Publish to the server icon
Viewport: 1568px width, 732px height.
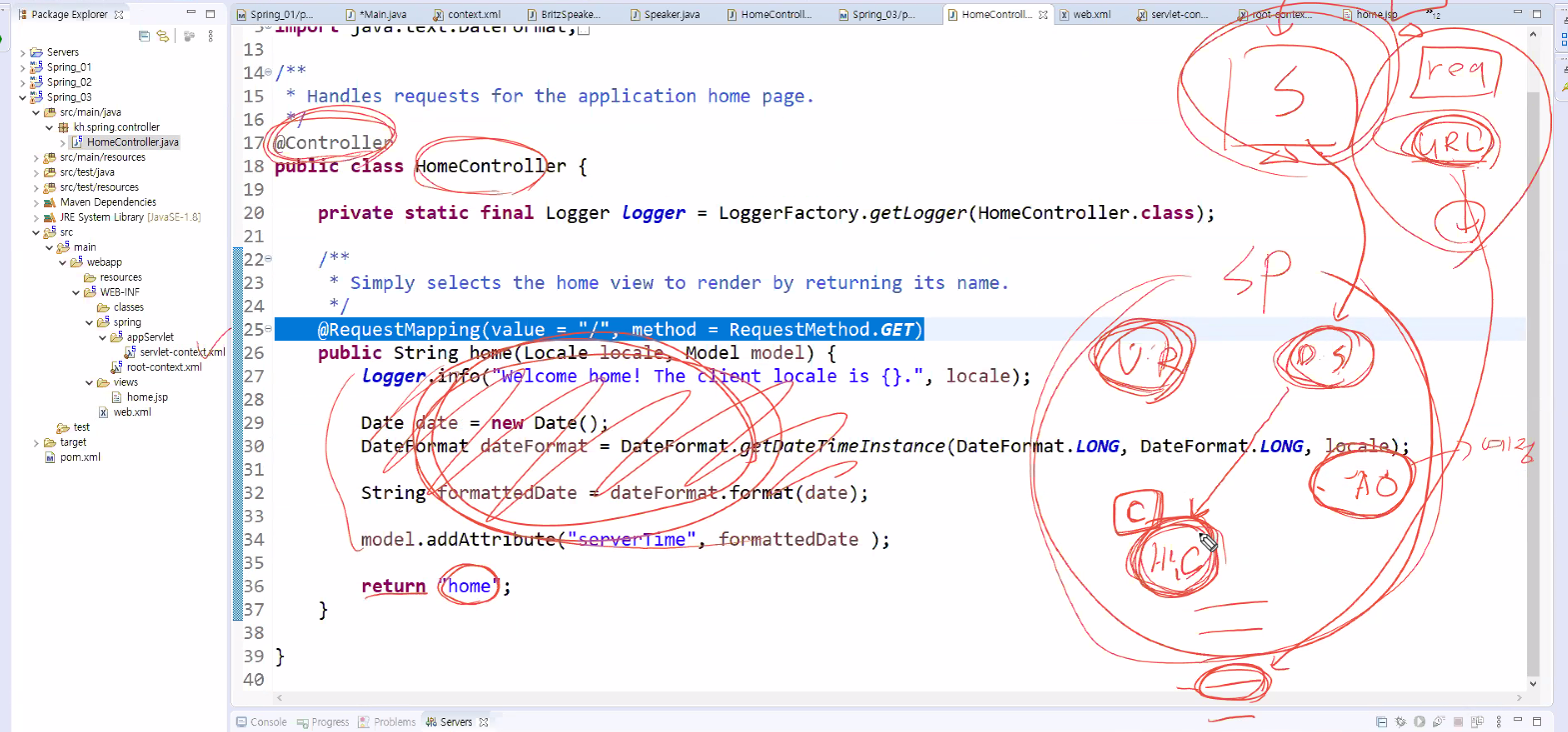[x=1477, y=721]
